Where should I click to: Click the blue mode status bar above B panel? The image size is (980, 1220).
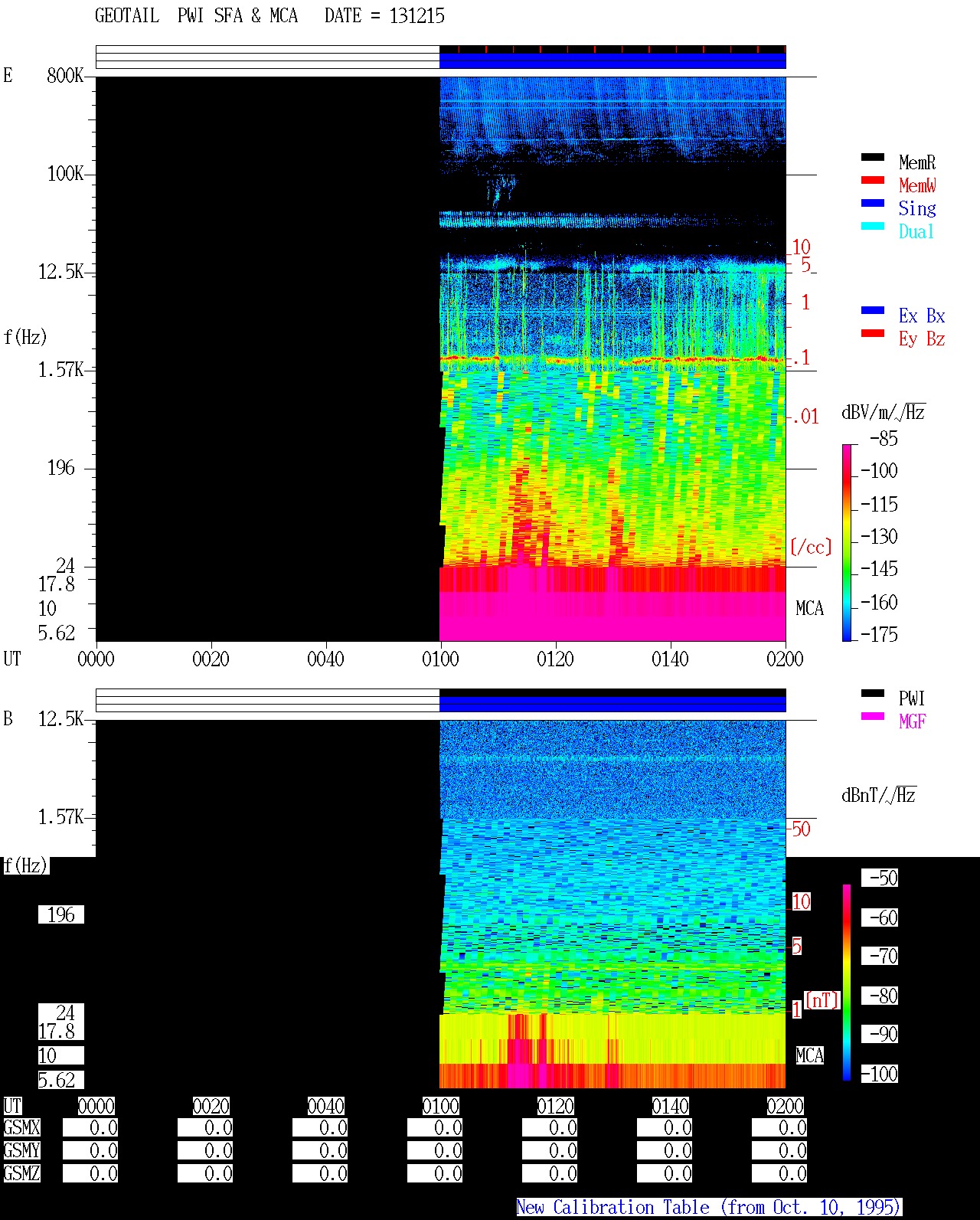[612, 704]
